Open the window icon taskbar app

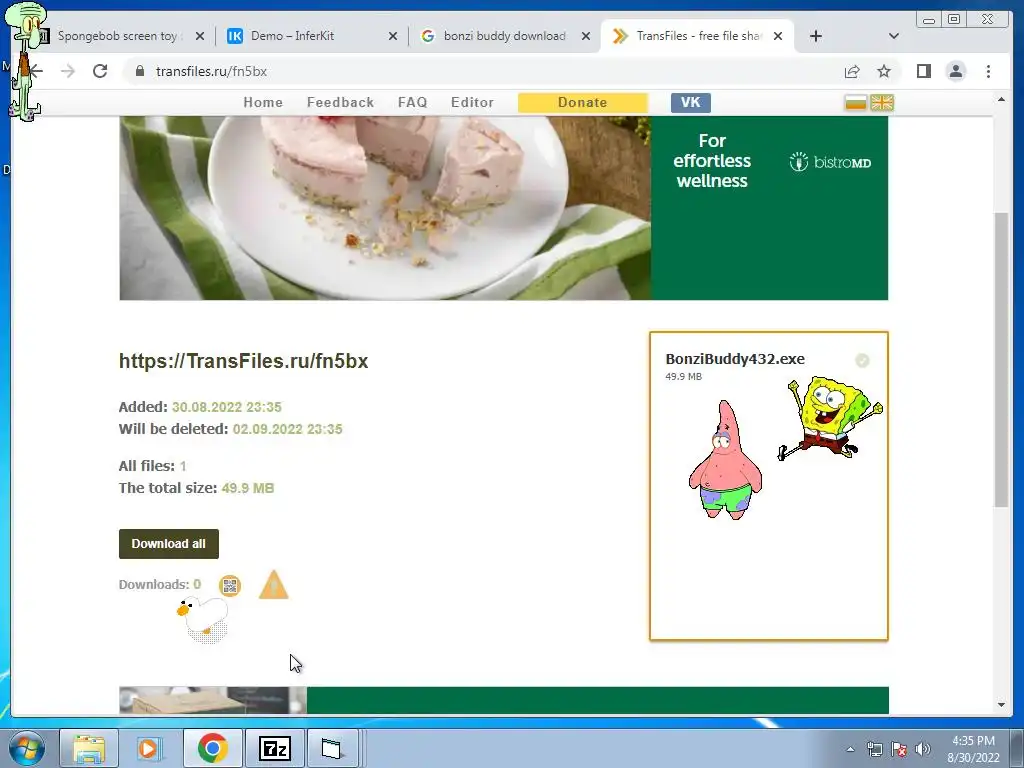pos(332,748)
